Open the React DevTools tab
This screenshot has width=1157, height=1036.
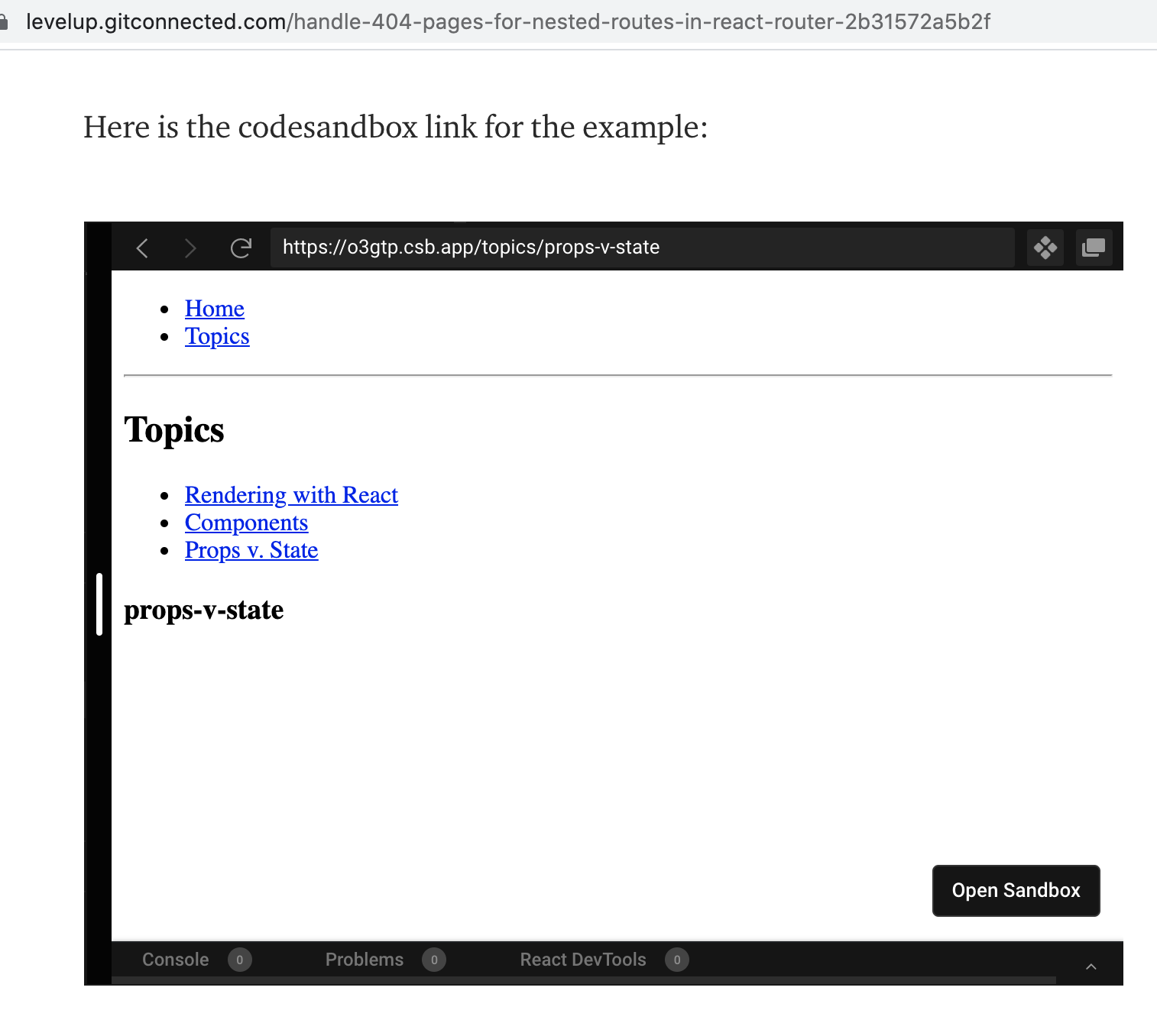coord(583,960)
